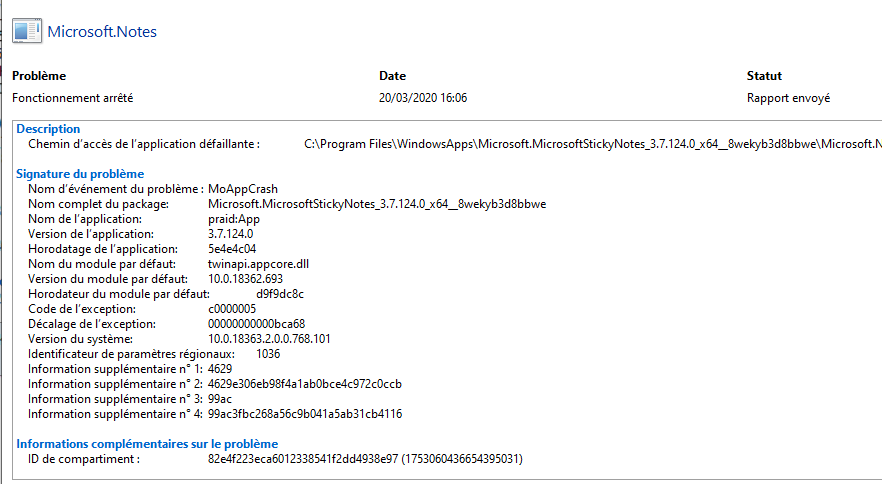
Task: Select the Date column header
Action: 392,75
